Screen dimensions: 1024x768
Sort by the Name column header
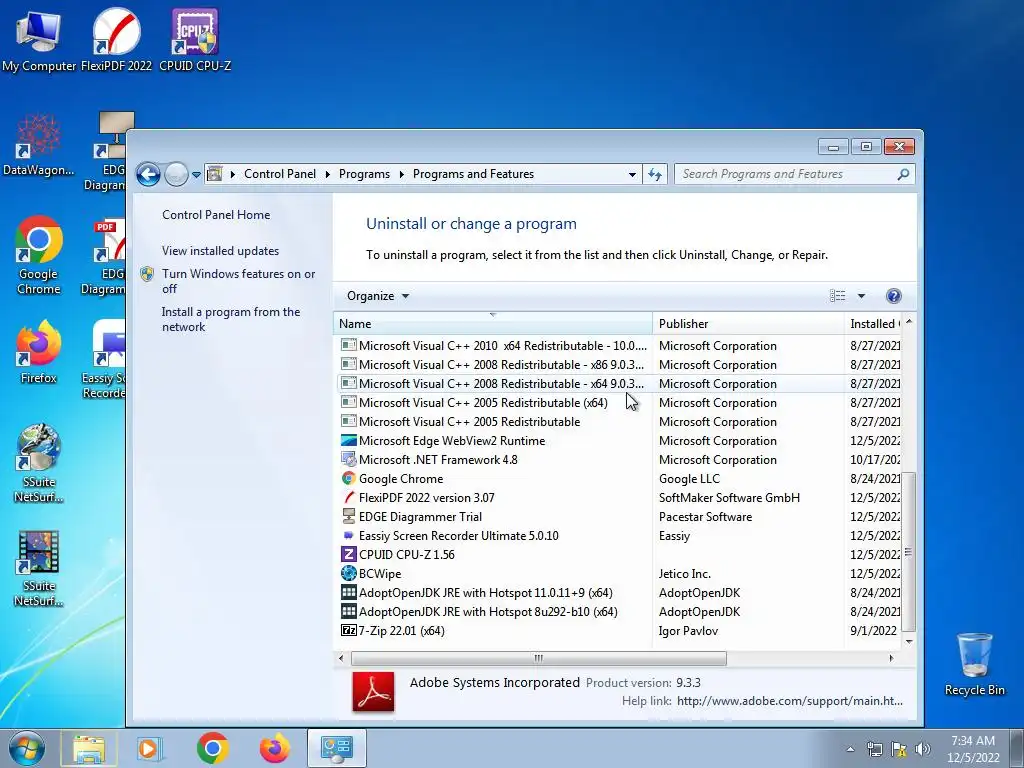pos(492,323)
